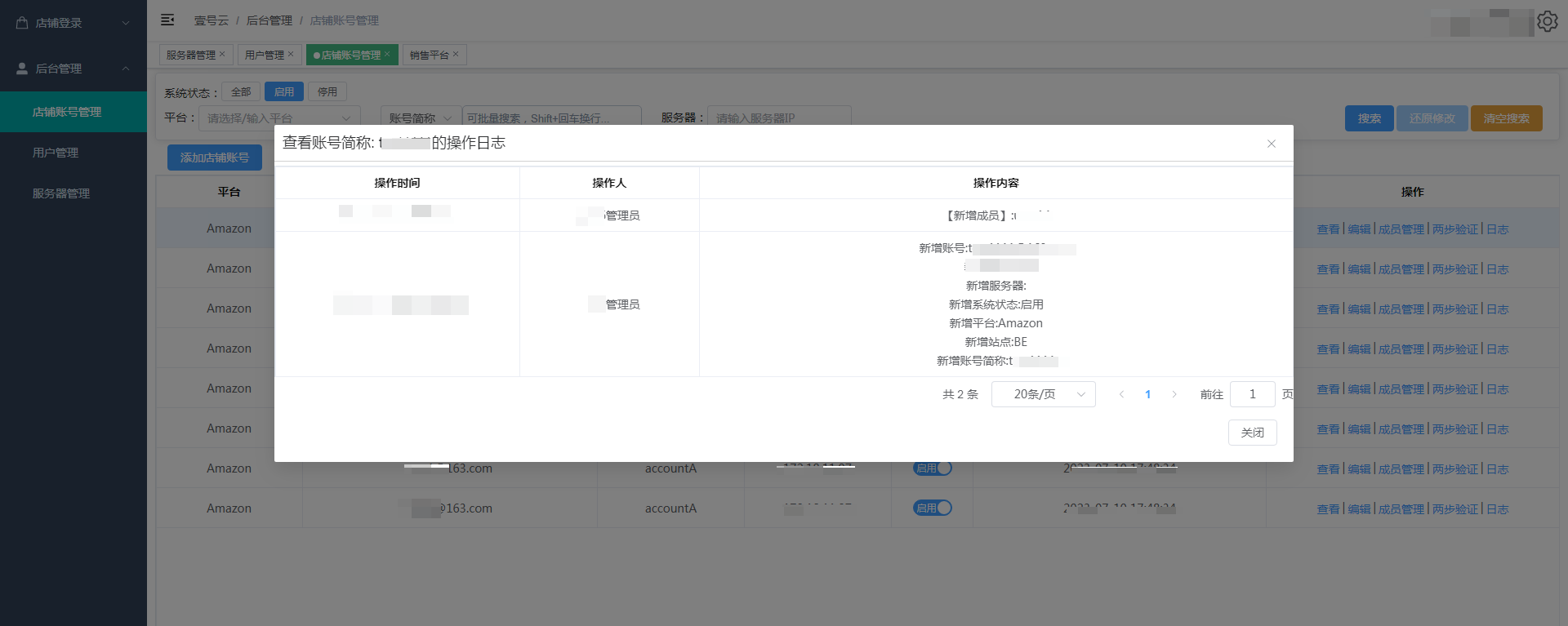
Task: Click the server IP input field
Action: [779, 118]
